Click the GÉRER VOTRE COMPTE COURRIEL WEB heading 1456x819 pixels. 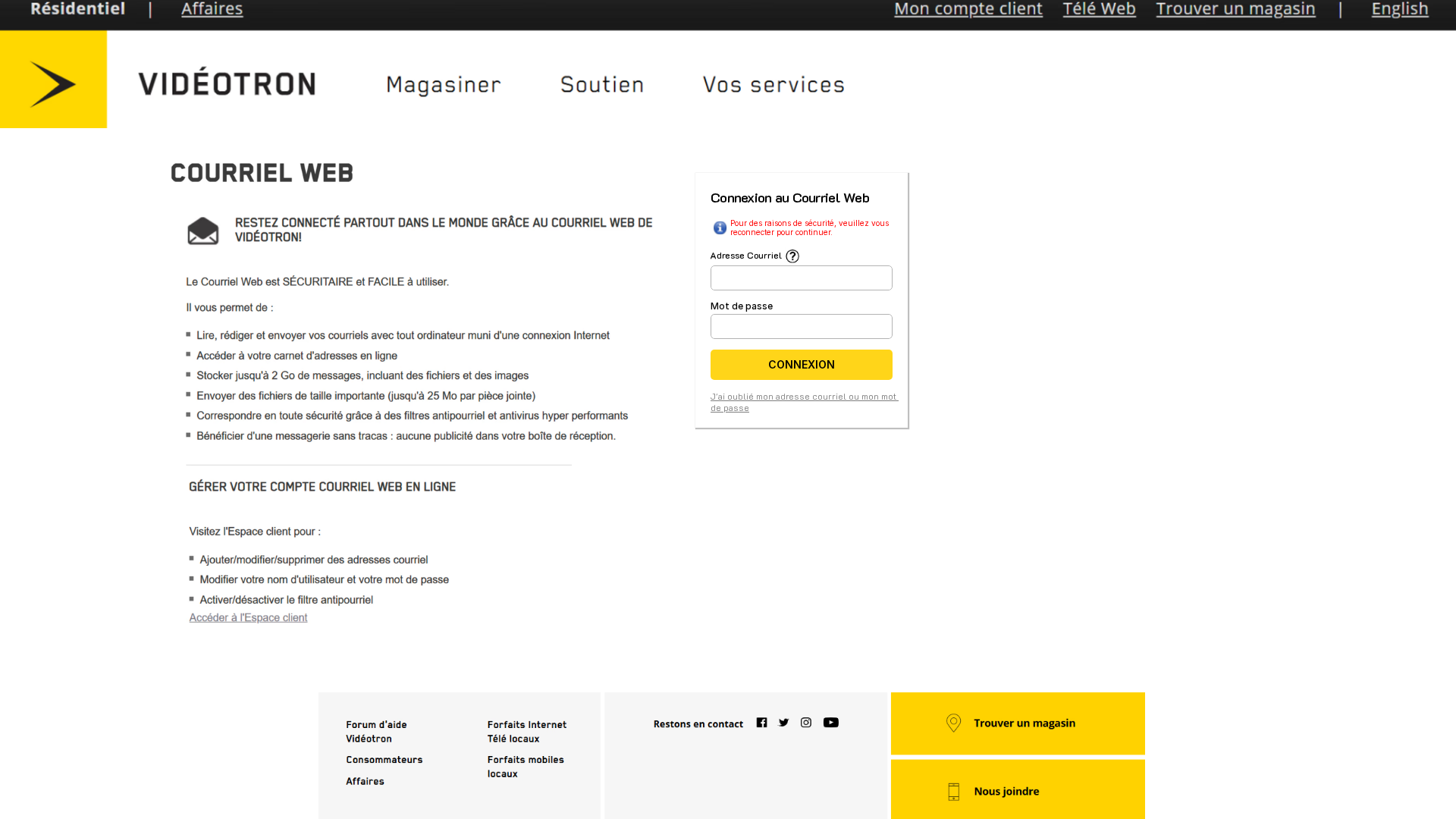(322, 487)
